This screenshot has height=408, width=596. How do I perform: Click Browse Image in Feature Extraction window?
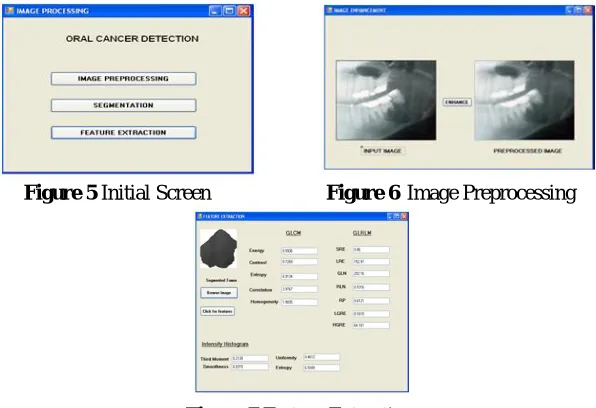[x=219, y=293]
